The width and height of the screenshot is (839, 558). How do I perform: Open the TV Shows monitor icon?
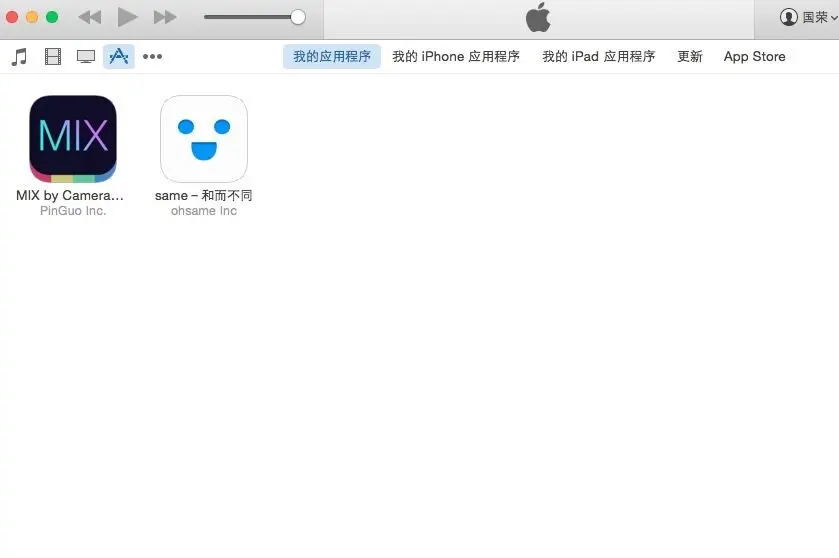(x=86, y=57)
